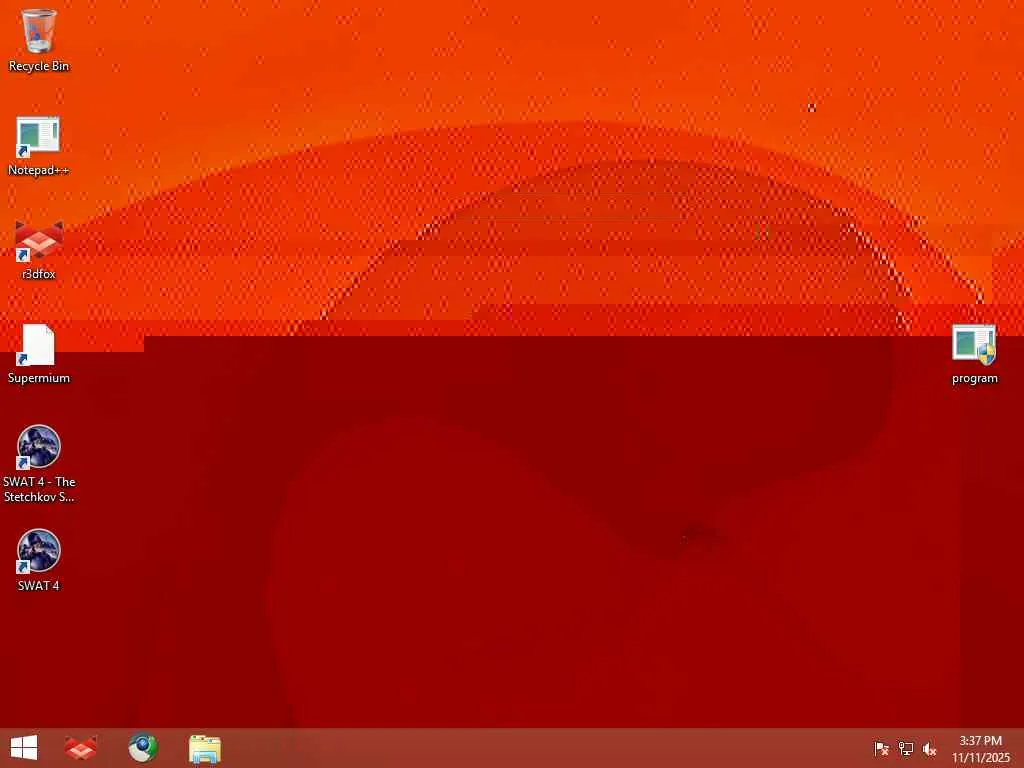Select the Supermium desktop shortcut
The width and height of the screenshot is (1024, 768).
pos(39,354)
